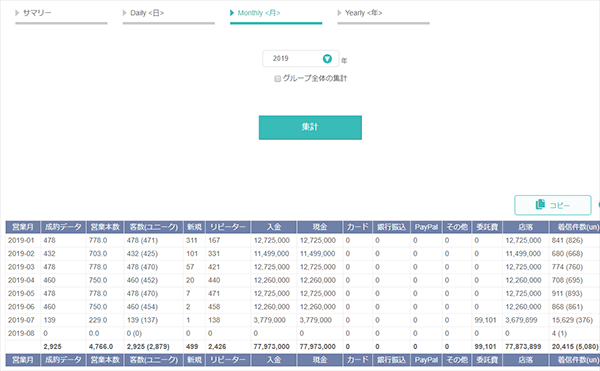Click the bottom 委託費 footer header
Image resolution: width=600 pixels, height=371 pixels.
(x=487, y=360)
